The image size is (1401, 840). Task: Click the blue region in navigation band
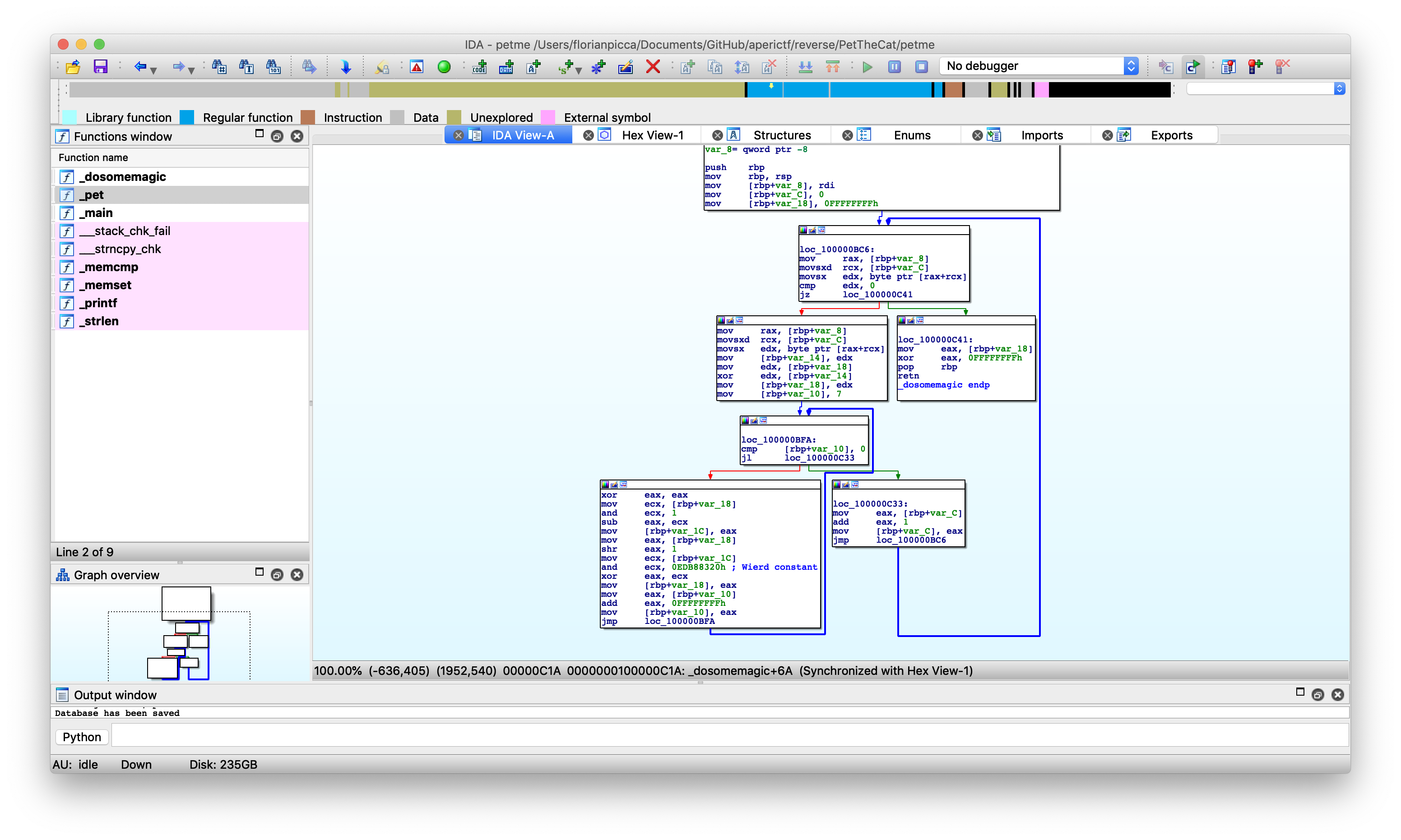(x=838, y=89)
